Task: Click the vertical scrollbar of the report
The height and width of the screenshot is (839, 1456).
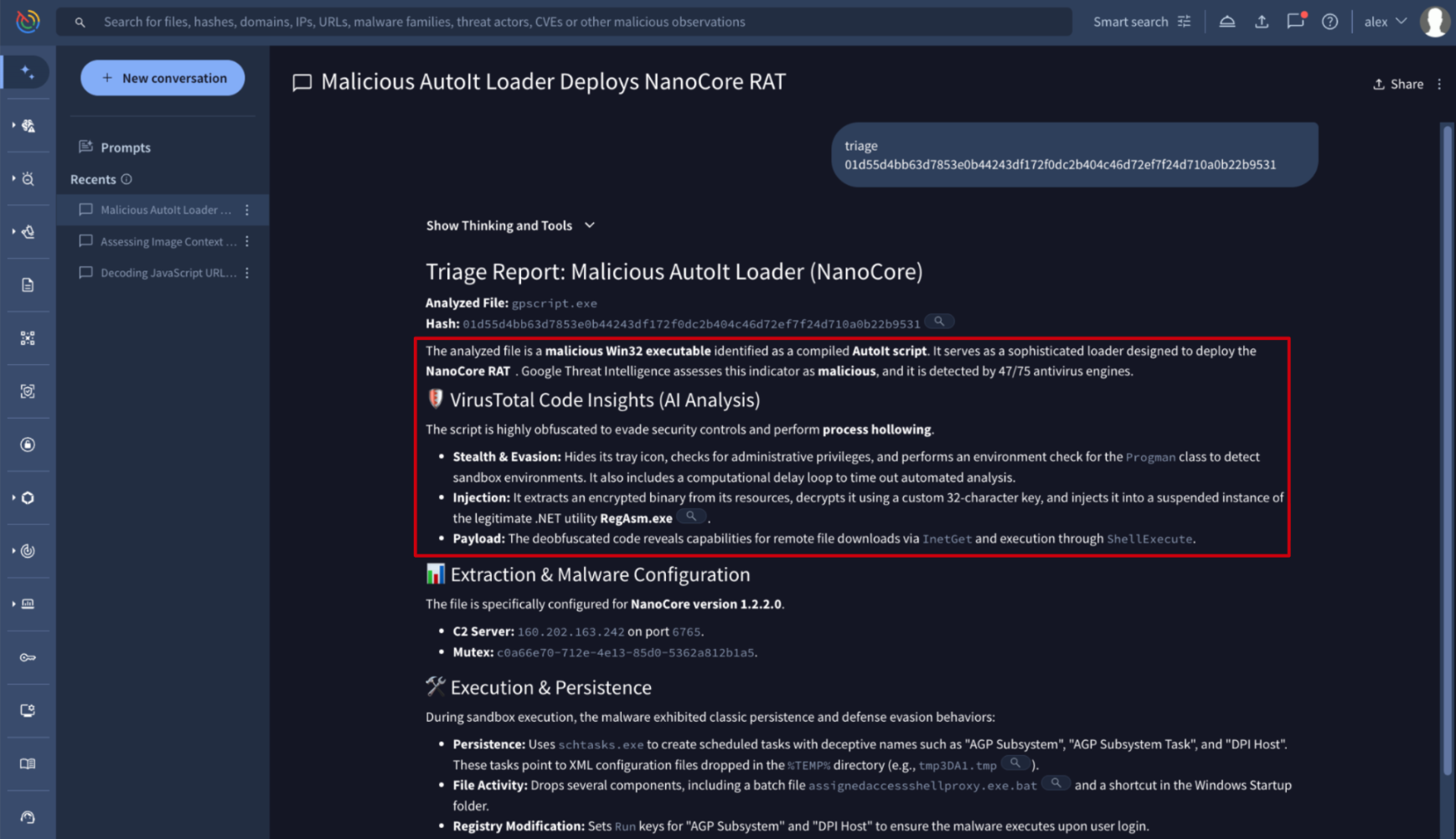Action: pos(1447,450)
